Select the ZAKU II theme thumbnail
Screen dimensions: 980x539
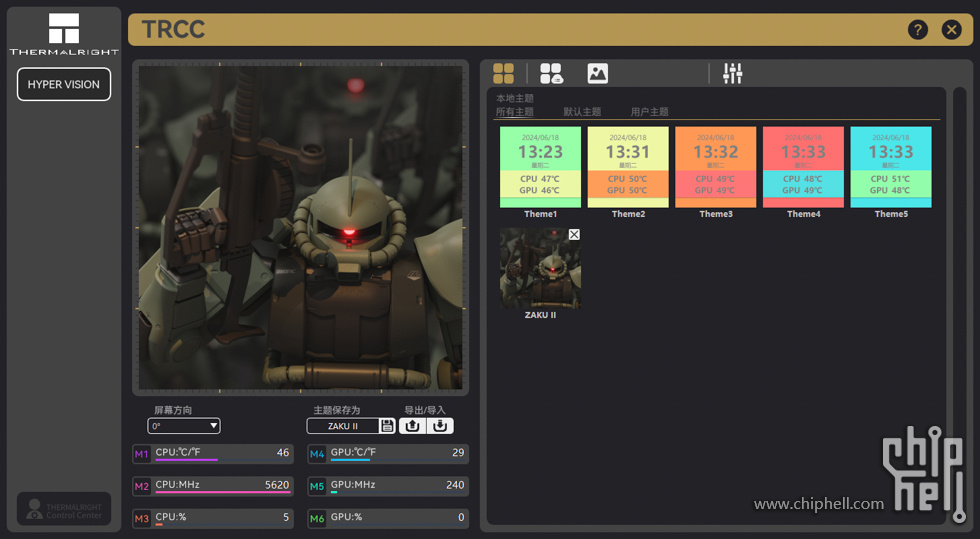pyautogui.click(x=541, y=268)
